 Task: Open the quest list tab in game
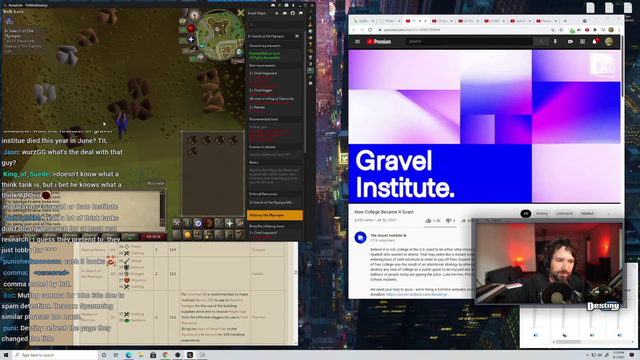pos(198,223)
